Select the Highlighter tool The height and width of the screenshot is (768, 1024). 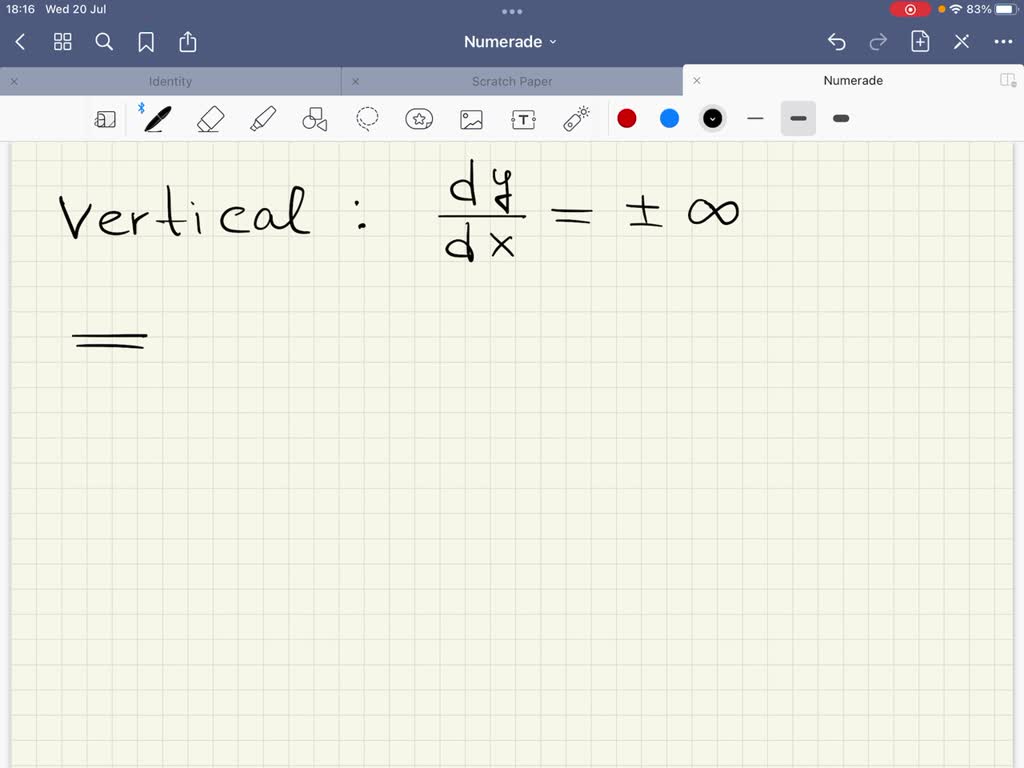263,118
